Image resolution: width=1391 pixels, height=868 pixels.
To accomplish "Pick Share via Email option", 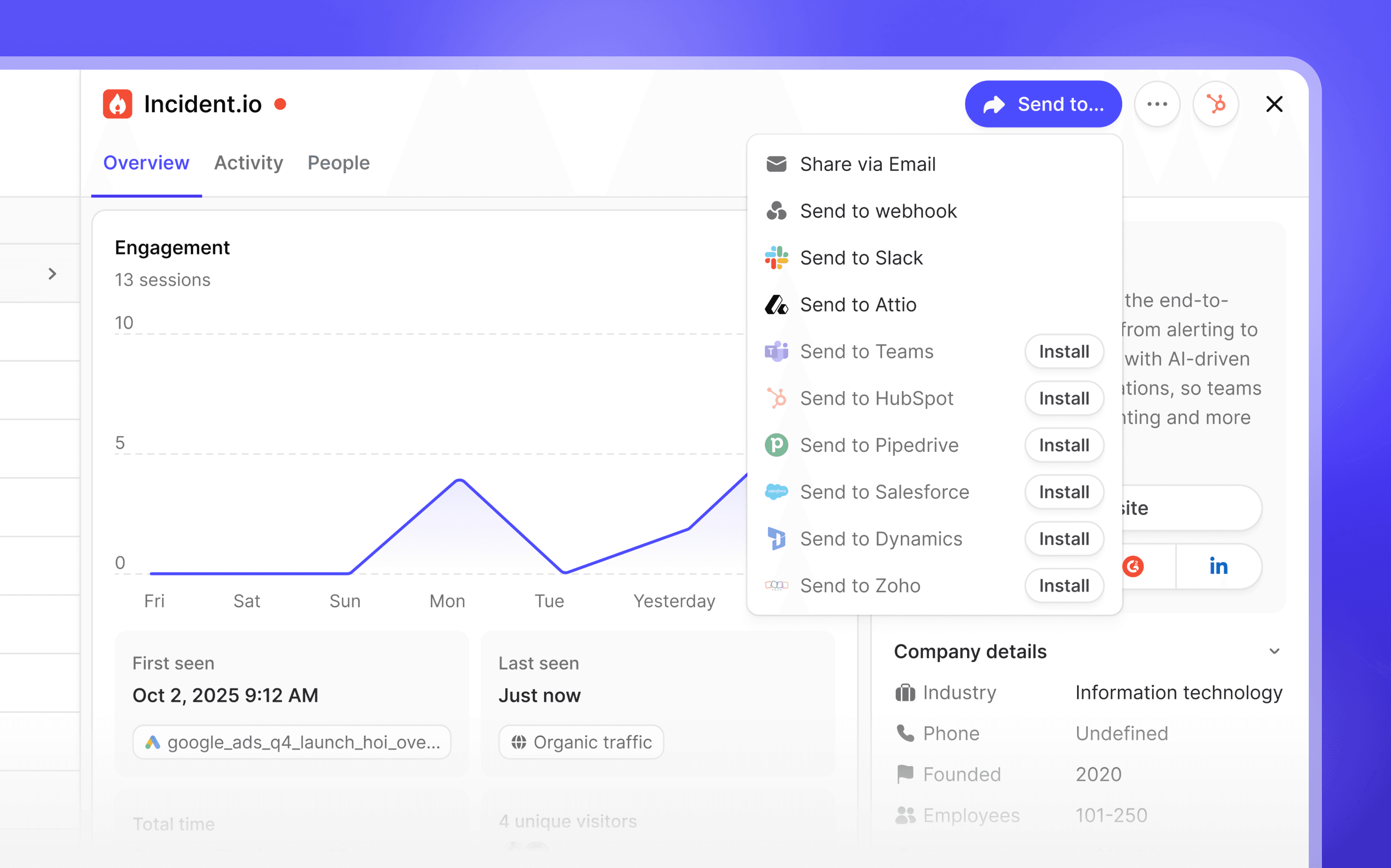I will point(867,165).
